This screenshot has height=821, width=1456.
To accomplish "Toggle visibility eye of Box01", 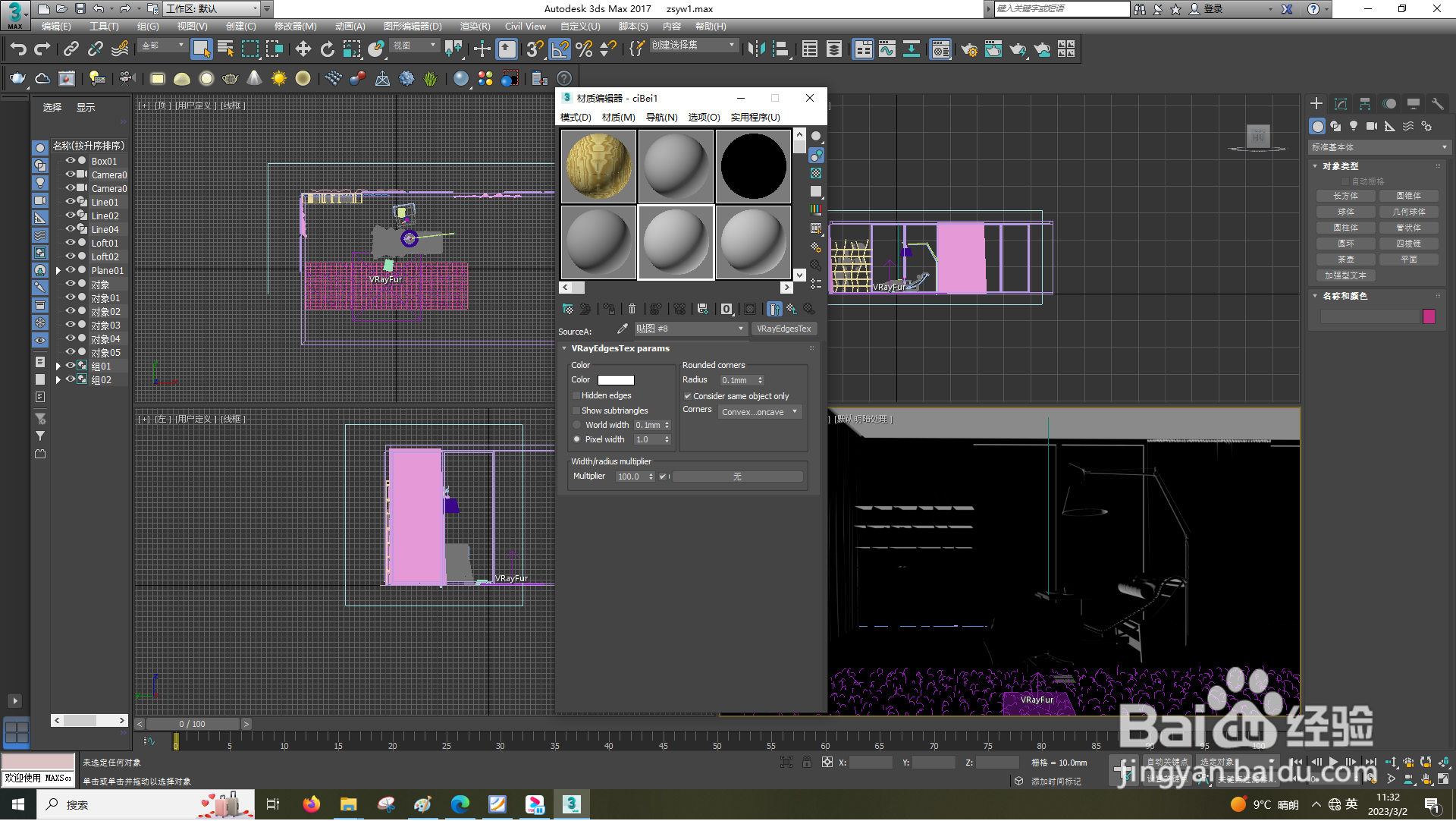I will [71, 161].
